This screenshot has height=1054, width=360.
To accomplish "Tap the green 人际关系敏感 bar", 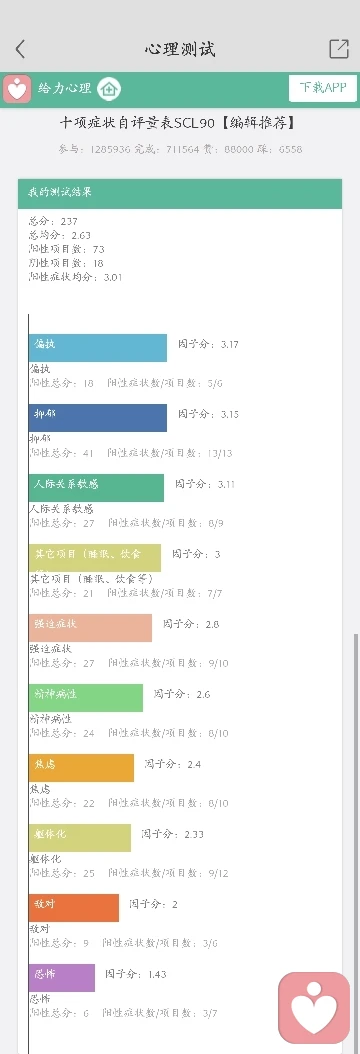I will (96, 488).
